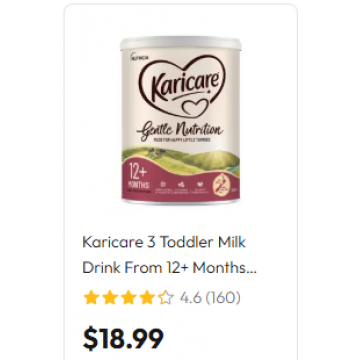The width and height of the screenshot is (360, 360).
Task: Click the 12+ Months badge on tin
Action: (x=138, y=180)
